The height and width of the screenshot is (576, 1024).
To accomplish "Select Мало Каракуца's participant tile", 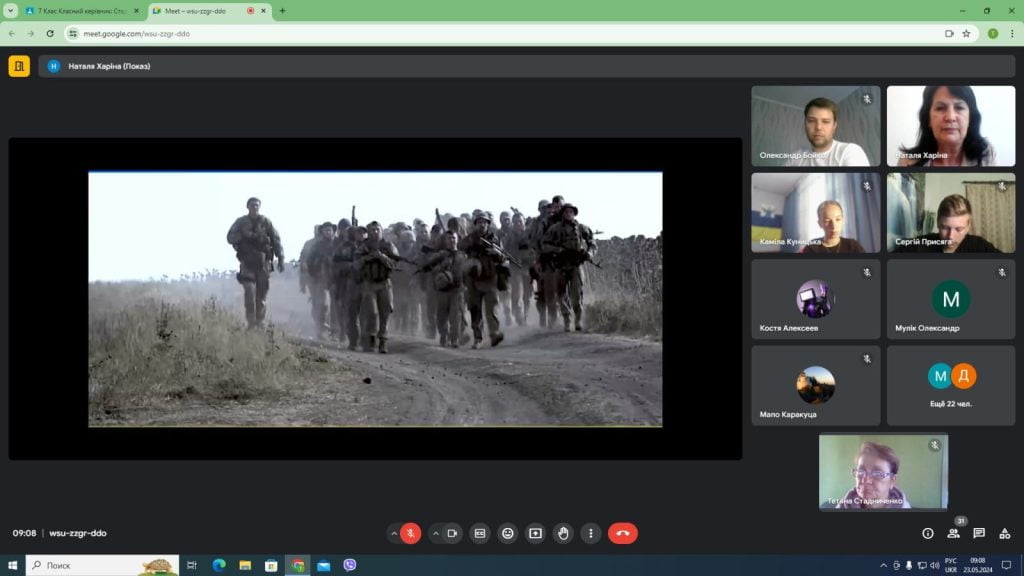I will pos(816,386).
